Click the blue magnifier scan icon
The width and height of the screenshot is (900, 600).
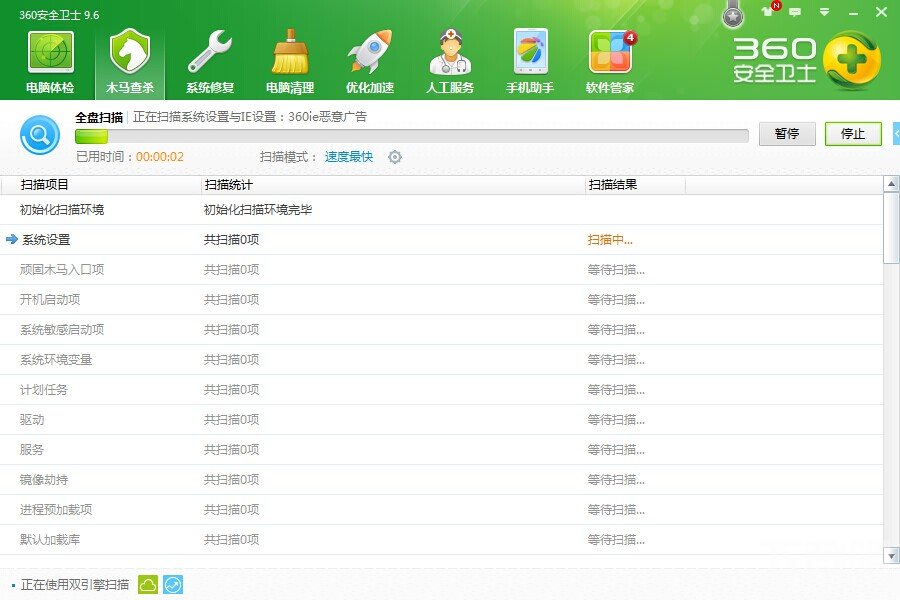click(40, 133)
